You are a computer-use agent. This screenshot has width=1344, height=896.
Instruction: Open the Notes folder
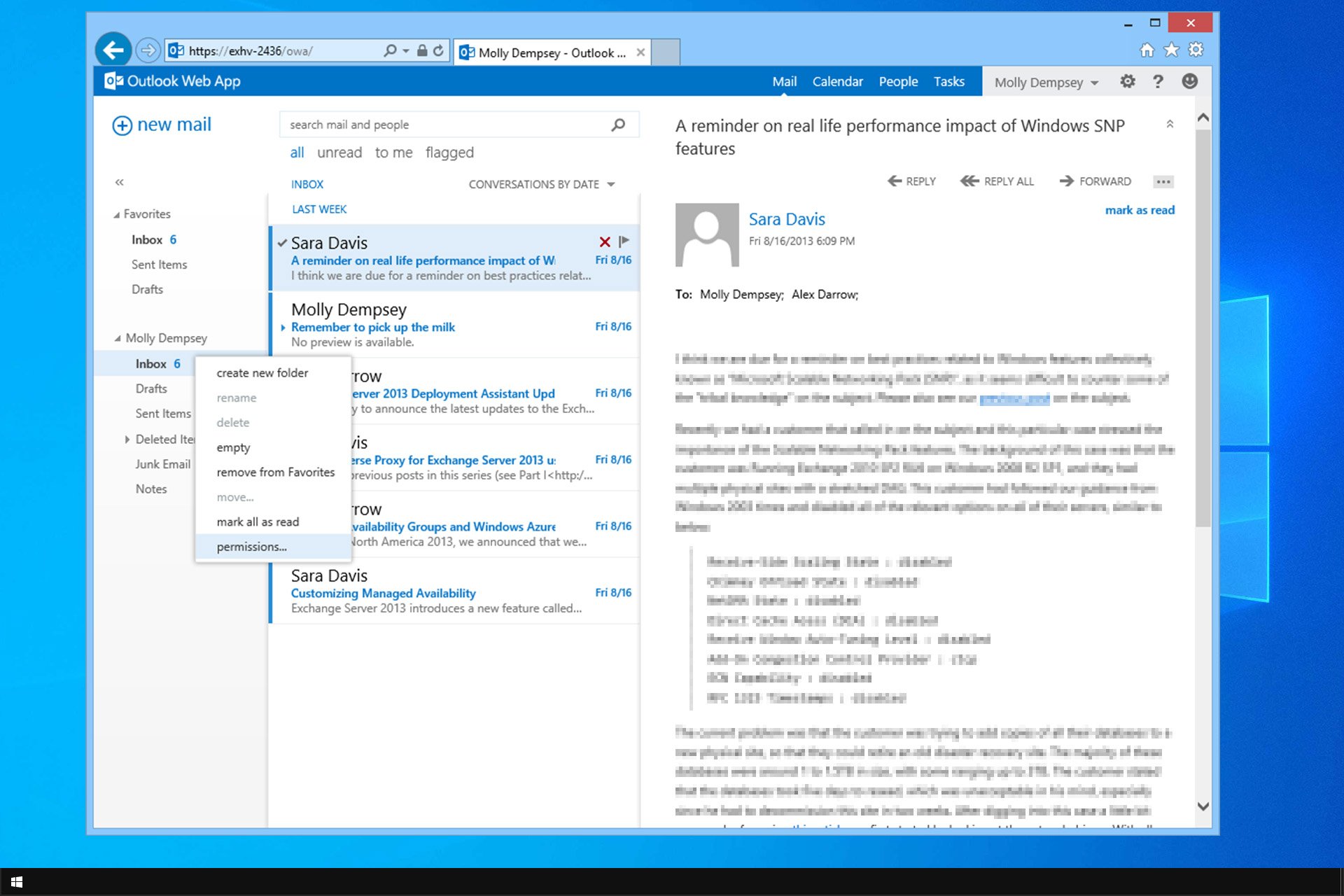(x=151, y=489)
